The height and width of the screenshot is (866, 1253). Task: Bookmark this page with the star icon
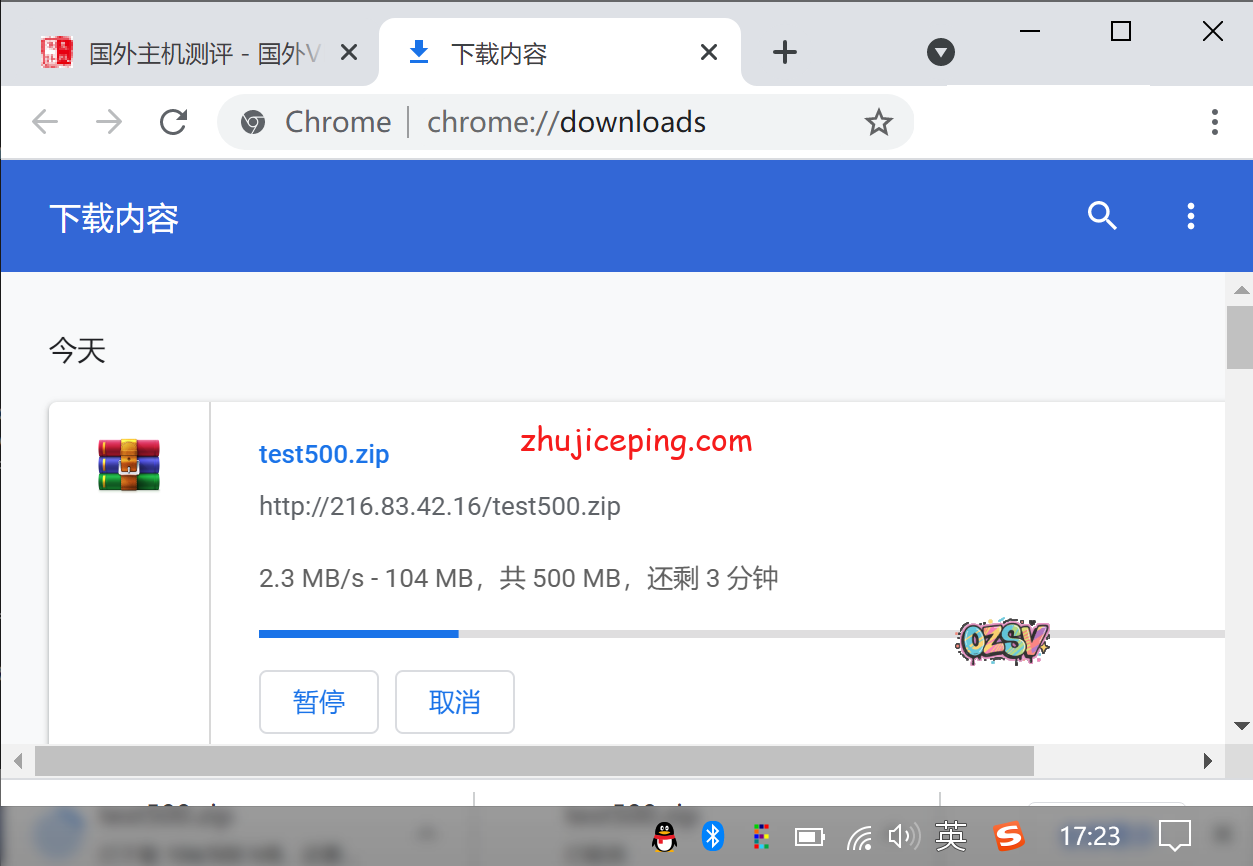click(x=878, y=122)
